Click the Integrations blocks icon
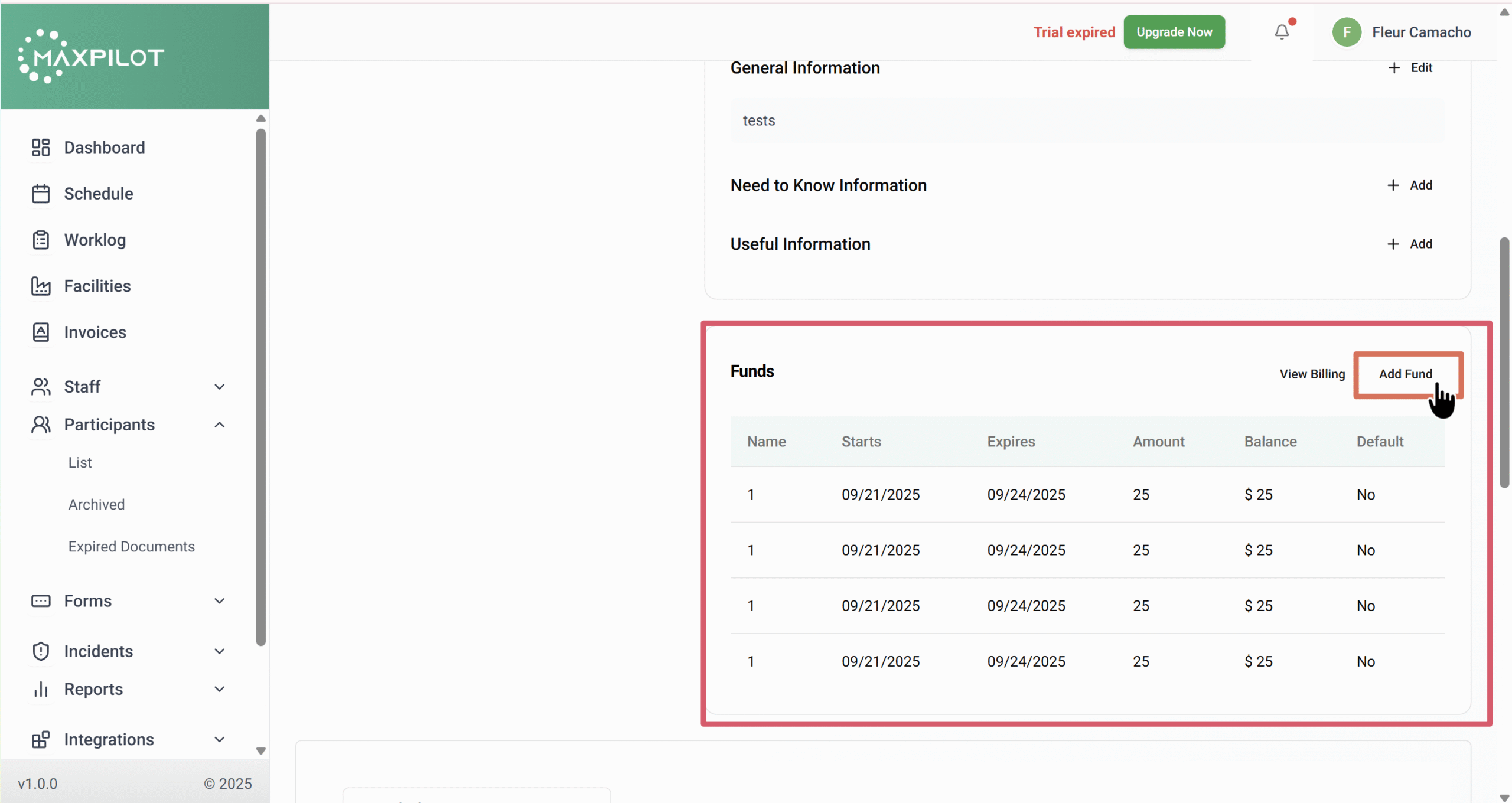 (x=41, y=739)
